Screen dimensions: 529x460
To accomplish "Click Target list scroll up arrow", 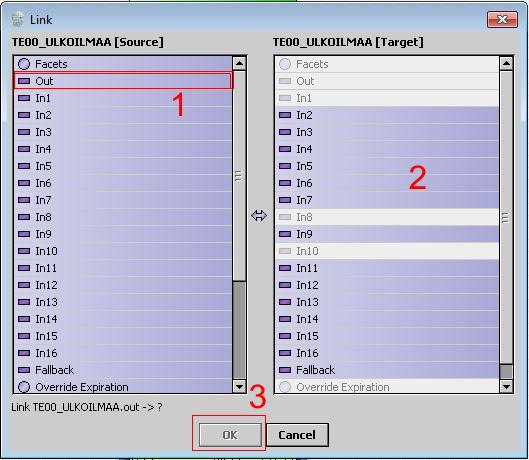I will 506,63.
